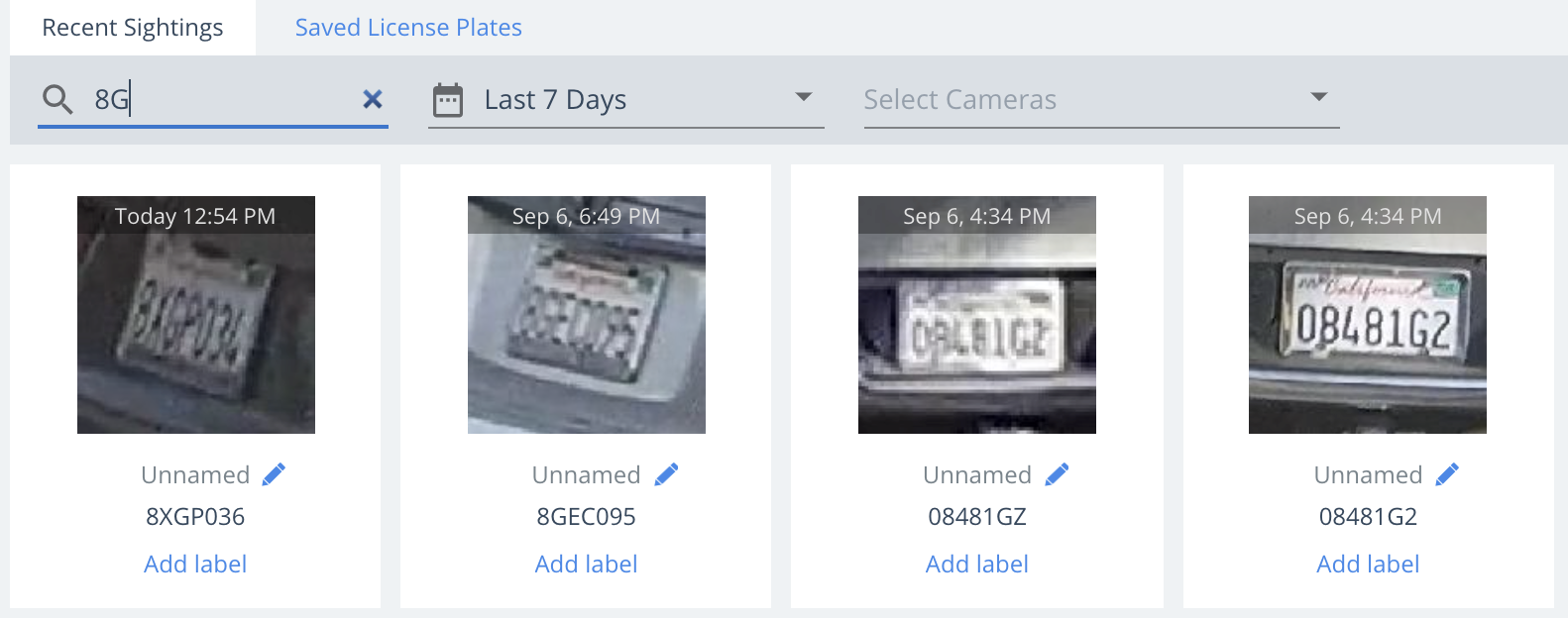Open the Sep 6, 6:49 PM plate thumbnail
1568x618 pixels.
[587, 315]
